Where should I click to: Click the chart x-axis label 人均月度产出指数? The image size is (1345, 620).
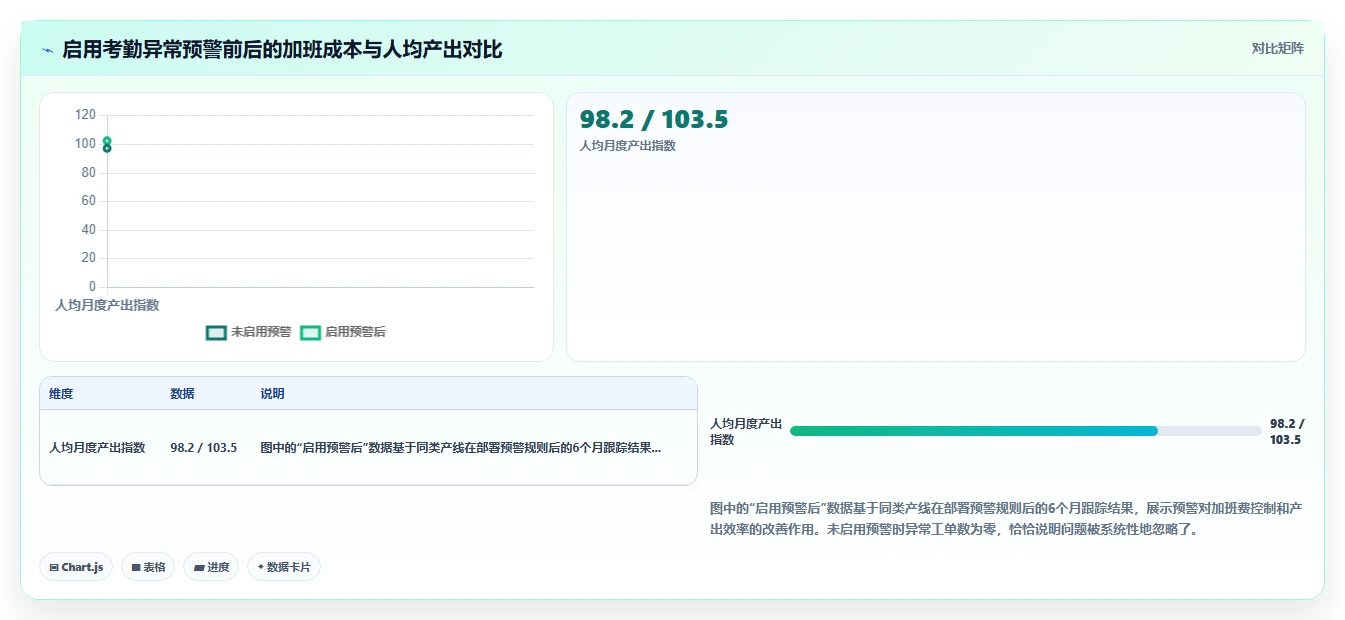click(107, 305)
